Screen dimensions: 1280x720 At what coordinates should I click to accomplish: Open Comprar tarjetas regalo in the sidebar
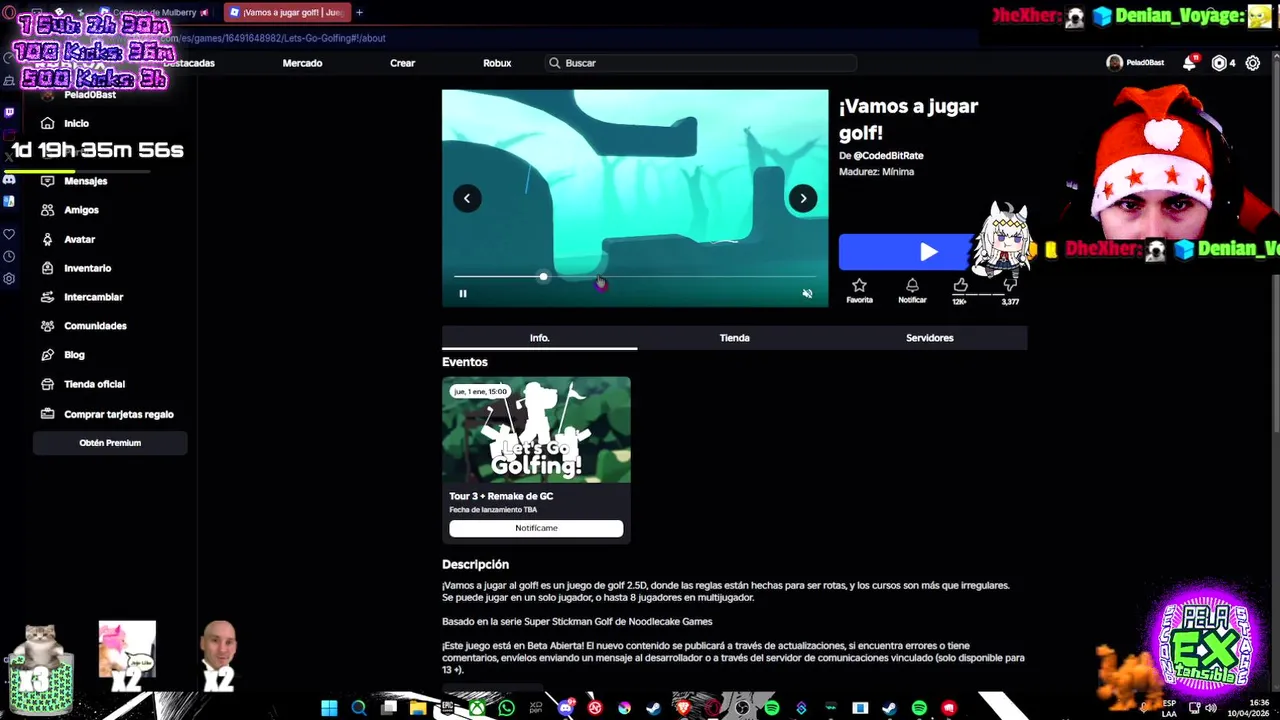click(118, 414)
